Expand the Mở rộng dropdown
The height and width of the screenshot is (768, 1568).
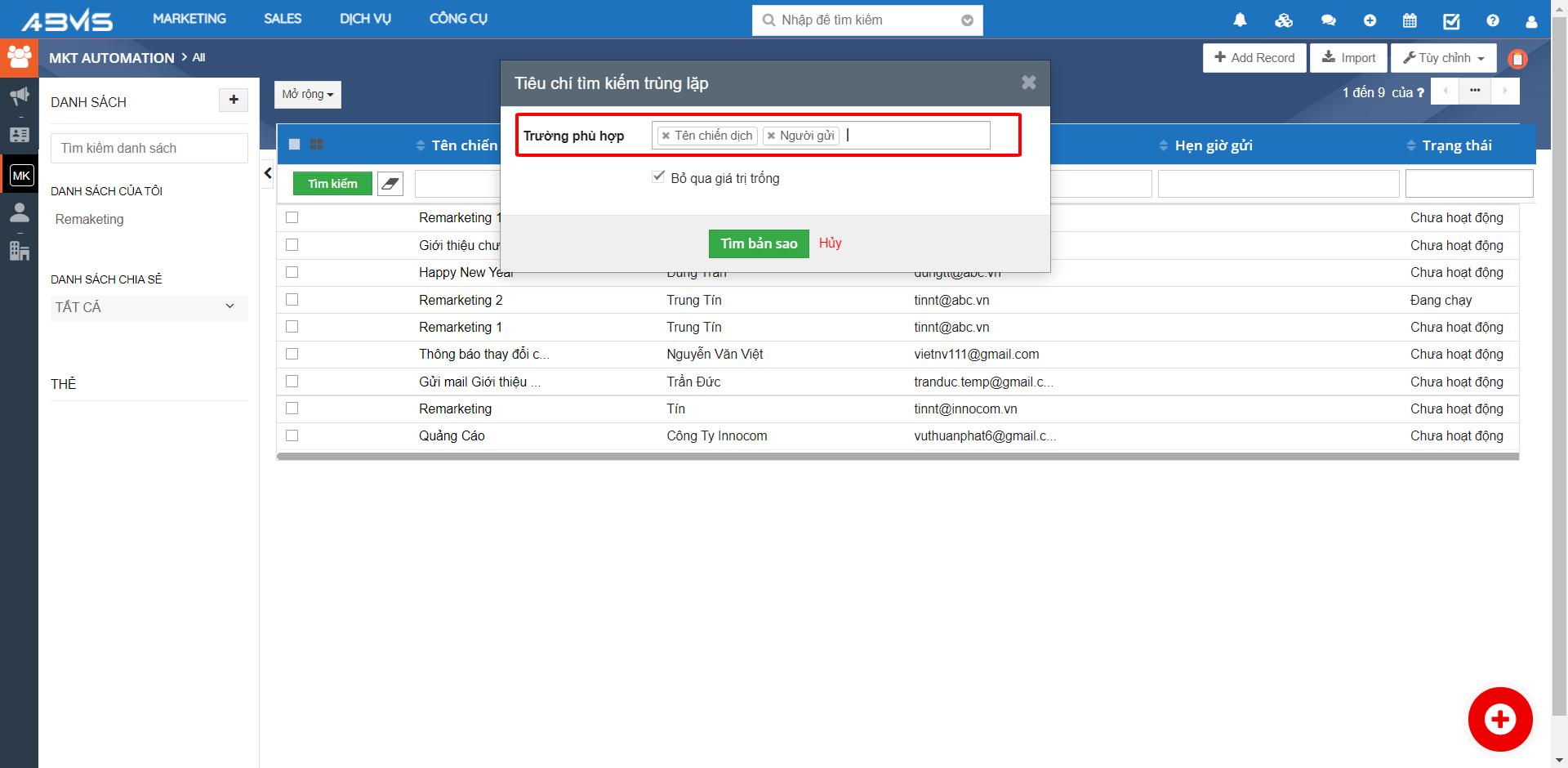307,95
